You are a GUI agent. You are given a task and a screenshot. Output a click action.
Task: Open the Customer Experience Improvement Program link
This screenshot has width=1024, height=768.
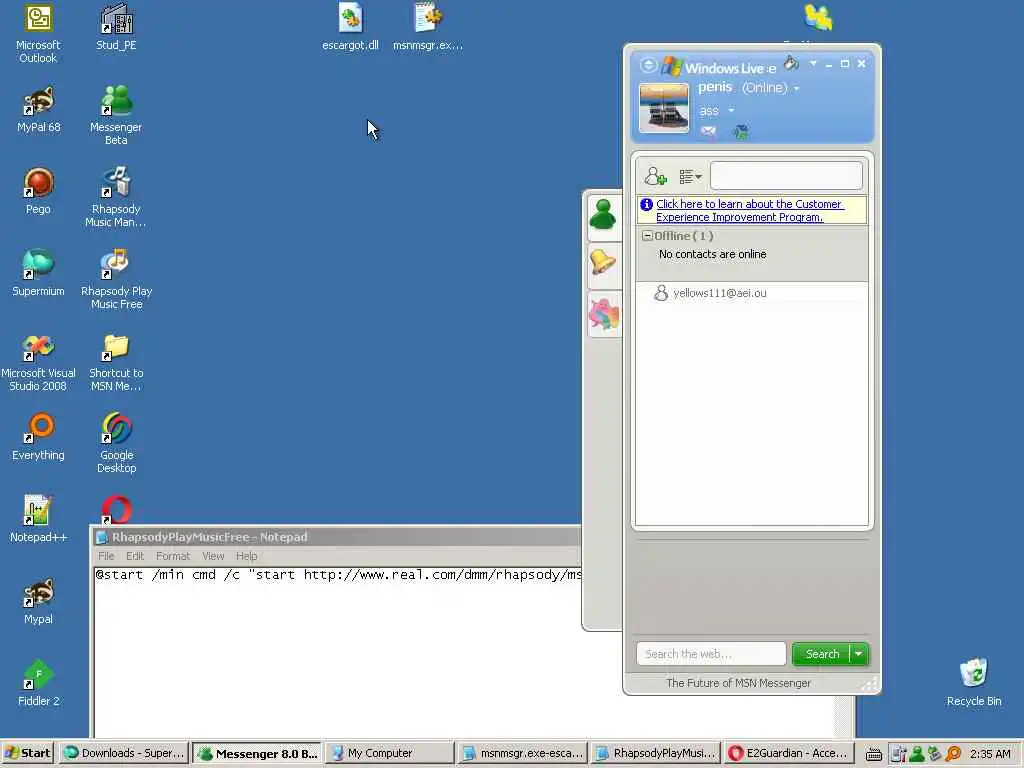(750, 210)
